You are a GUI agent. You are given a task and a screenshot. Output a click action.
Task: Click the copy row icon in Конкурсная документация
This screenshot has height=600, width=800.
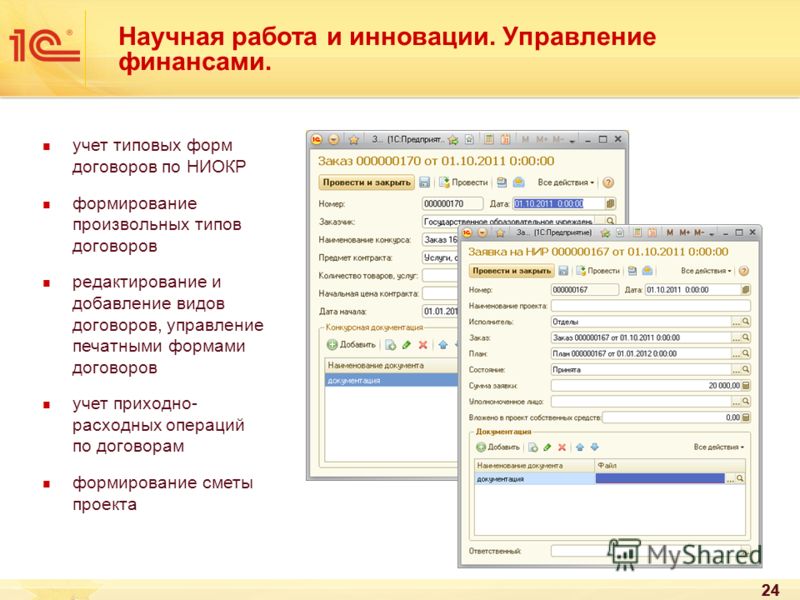pyautogui.click(x=390, y=345)
